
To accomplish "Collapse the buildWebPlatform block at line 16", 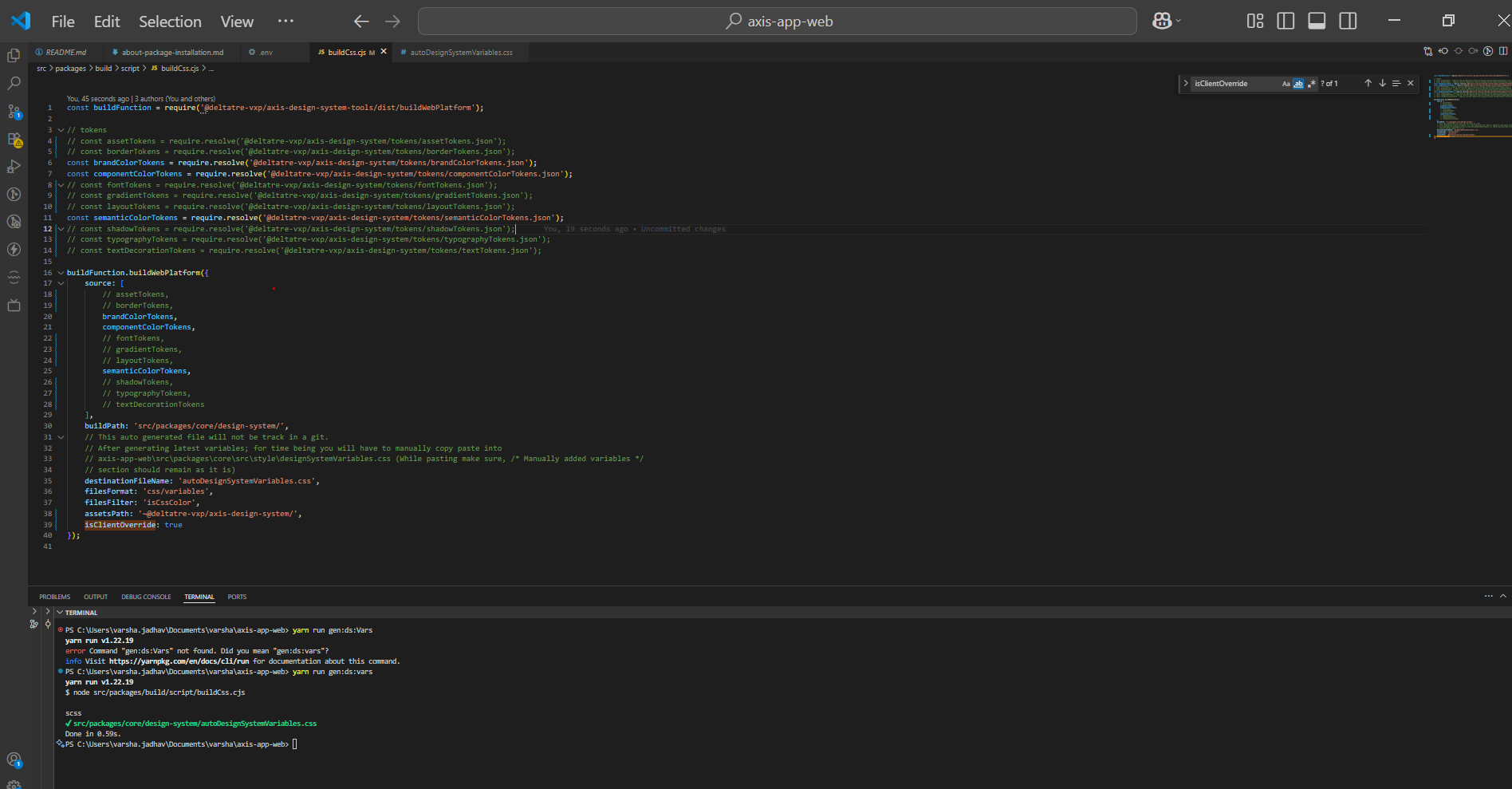I will [x=61, y=273].
